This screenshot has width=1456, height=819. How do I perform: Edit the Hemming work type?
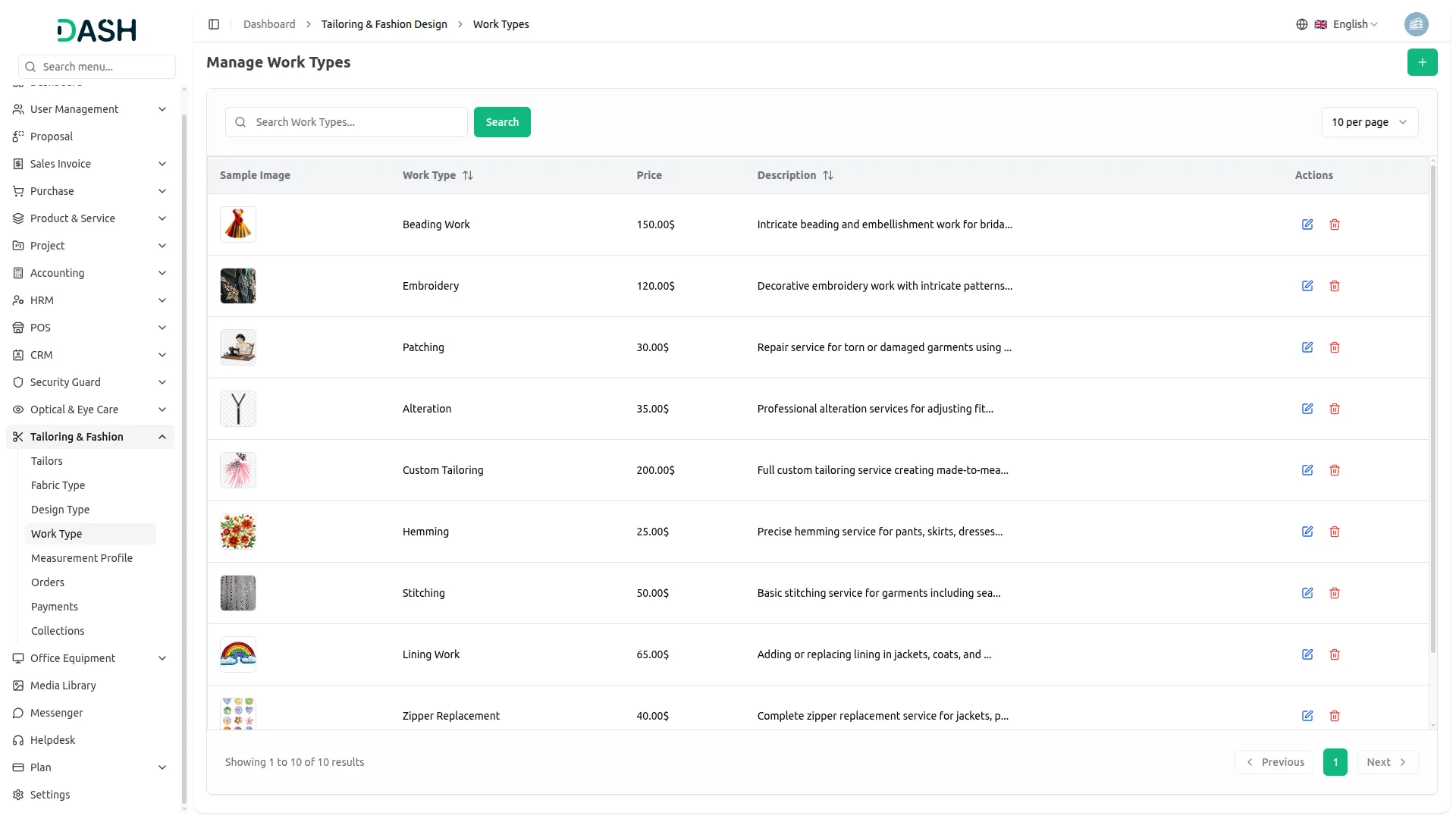point(1307,532)
